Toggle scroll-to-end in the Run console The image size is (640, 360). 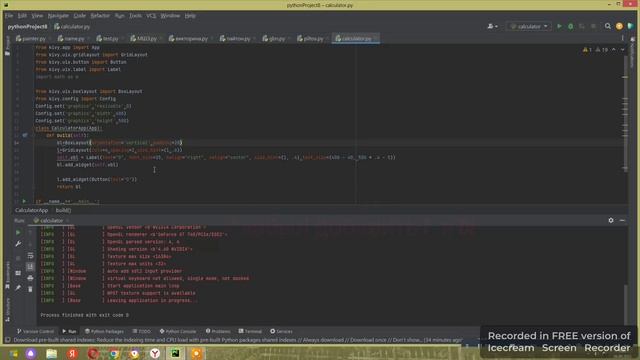(x=30, y=267)
